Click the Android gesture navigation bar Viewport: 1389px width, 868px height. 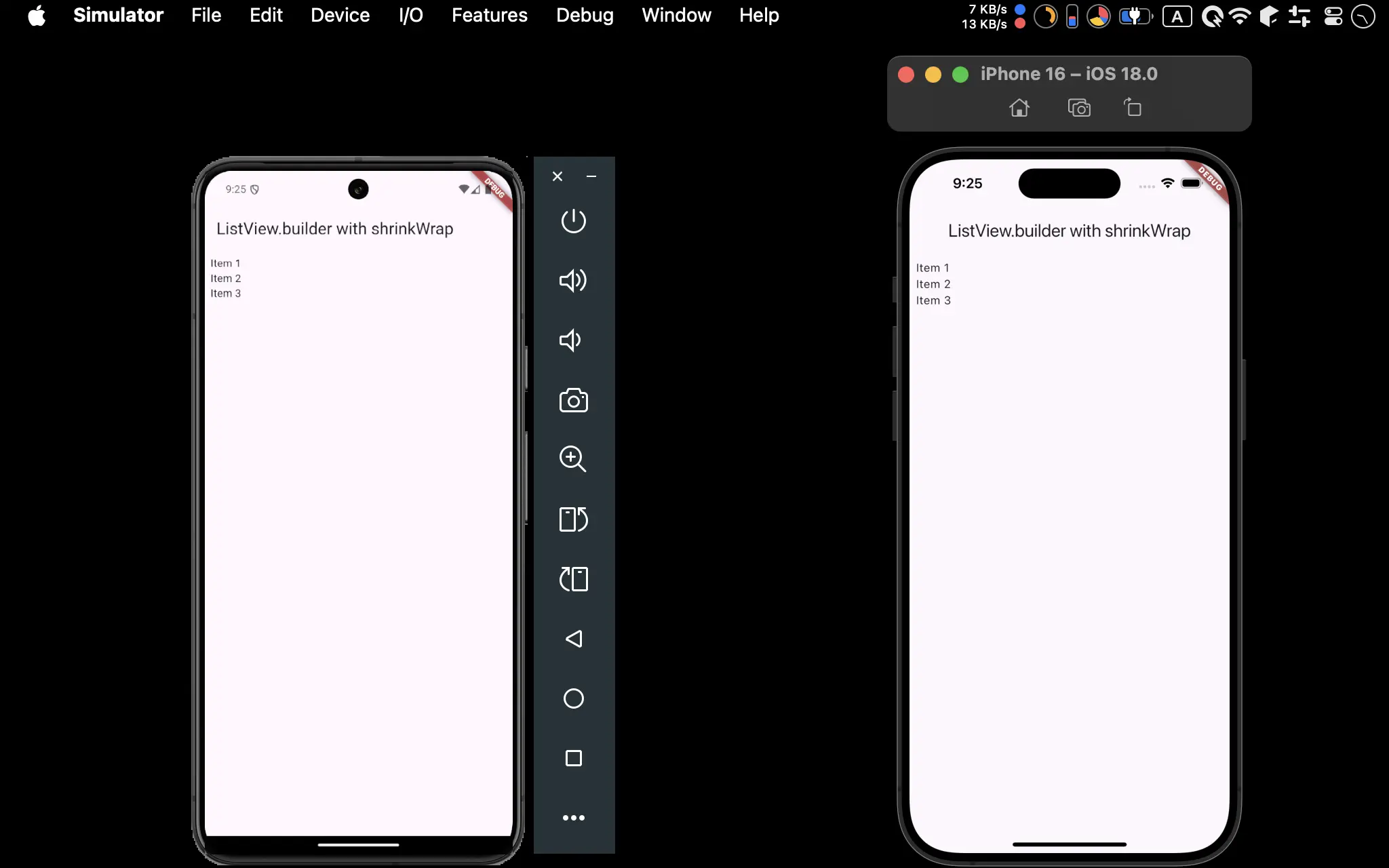click(358, 845)
